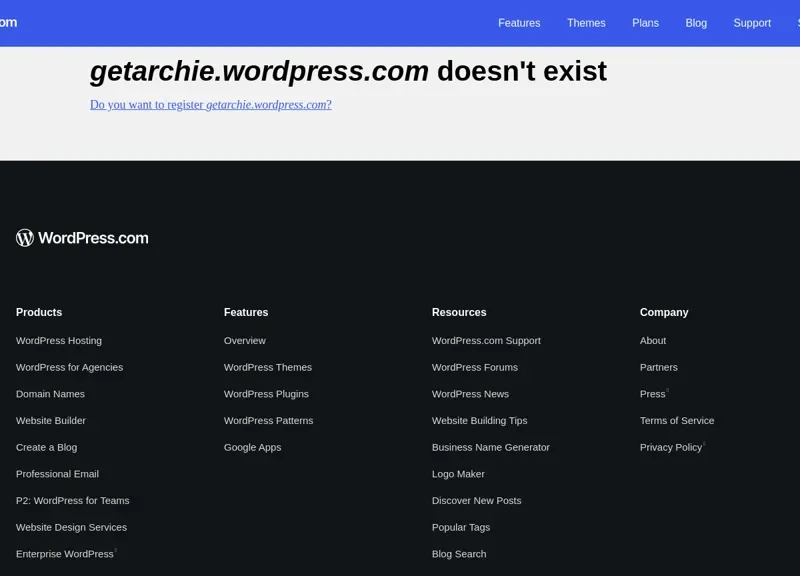
Task: Open Discover New Posts link
Action: pyautogui.click(x=477, y=500)
